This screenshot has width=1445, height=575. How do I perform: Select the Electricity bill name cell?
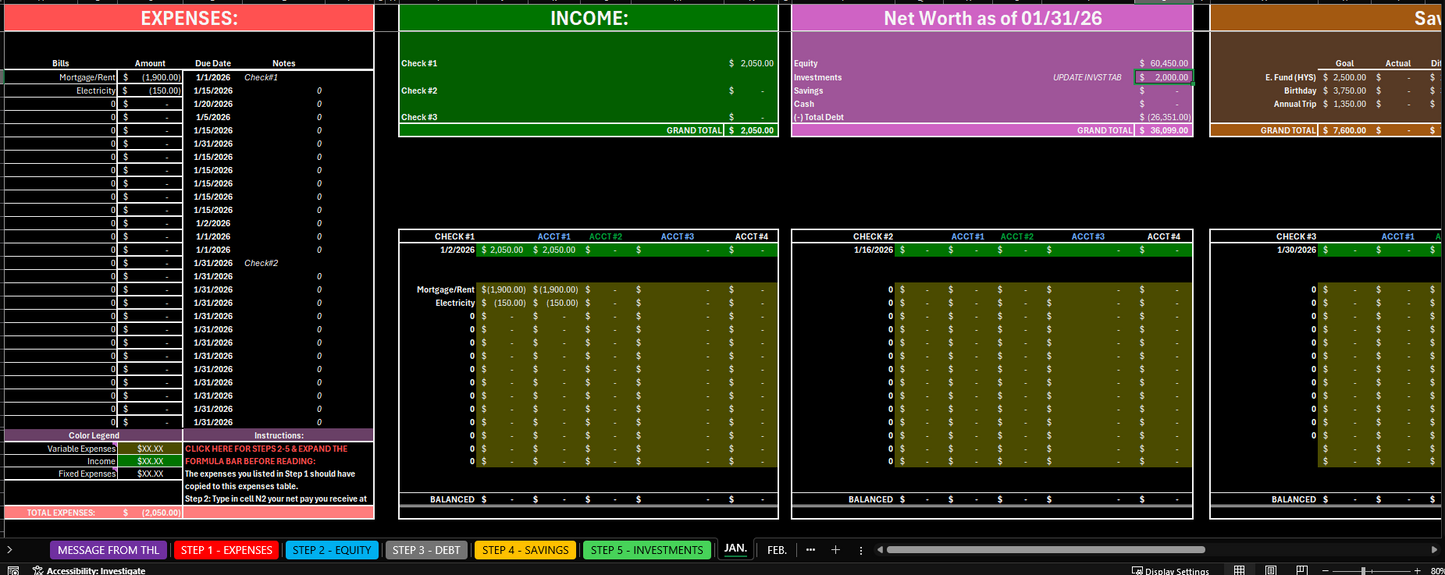point(62,90)
